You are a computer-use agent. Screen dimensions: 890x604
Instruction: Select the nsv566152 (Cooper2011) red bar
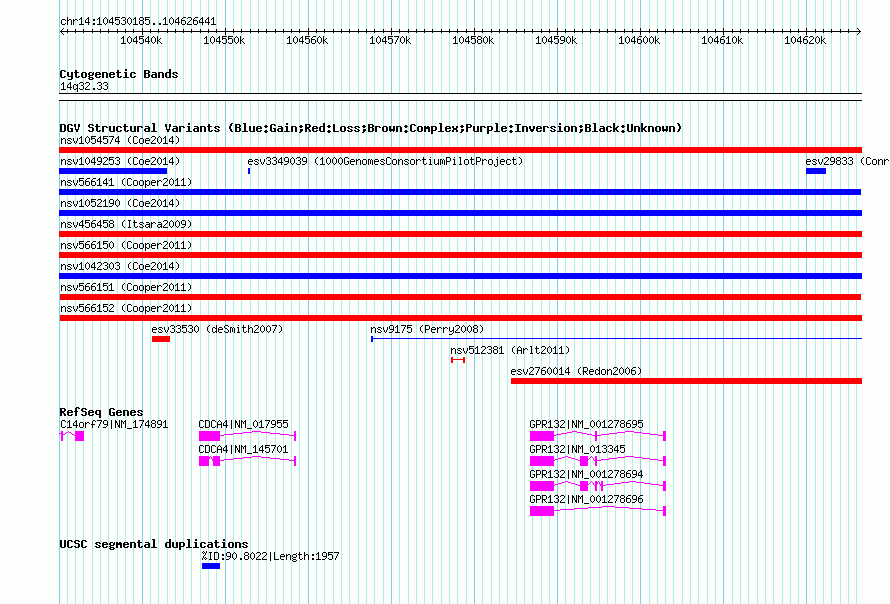pyautogui.click(x=460, y=318)
